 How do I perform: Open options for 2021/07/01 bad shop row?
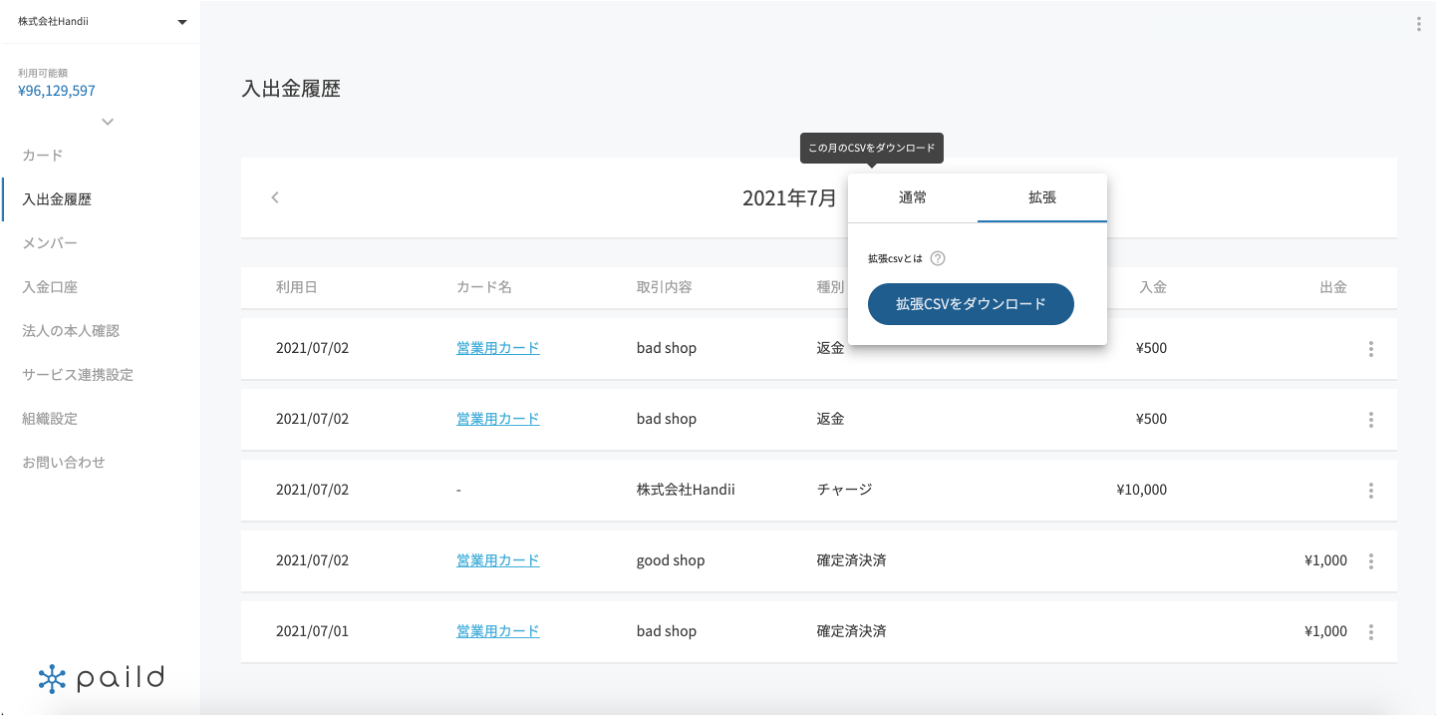(x=1370, y=632)
